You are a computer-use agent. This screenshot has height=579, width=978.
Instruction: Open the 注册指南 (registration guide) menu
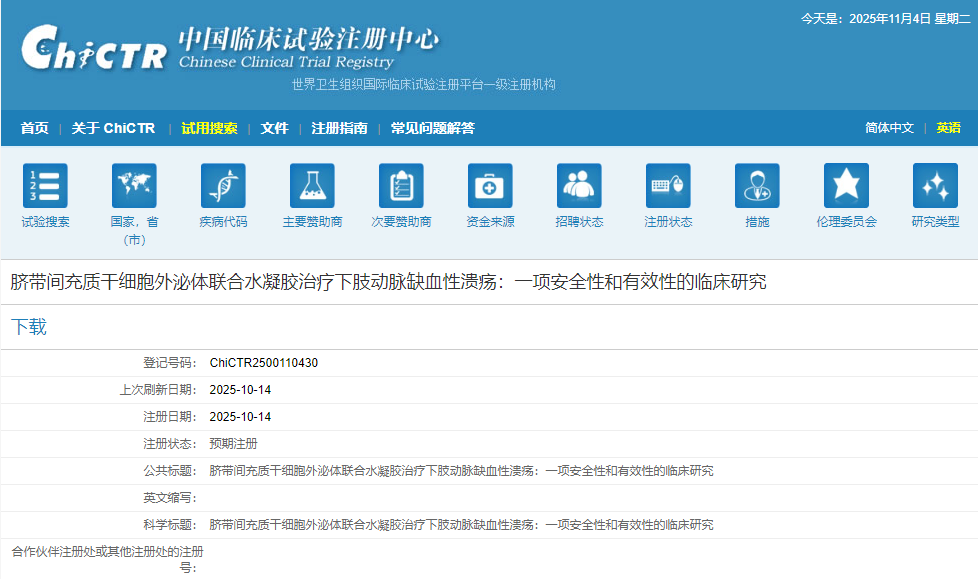339,128
